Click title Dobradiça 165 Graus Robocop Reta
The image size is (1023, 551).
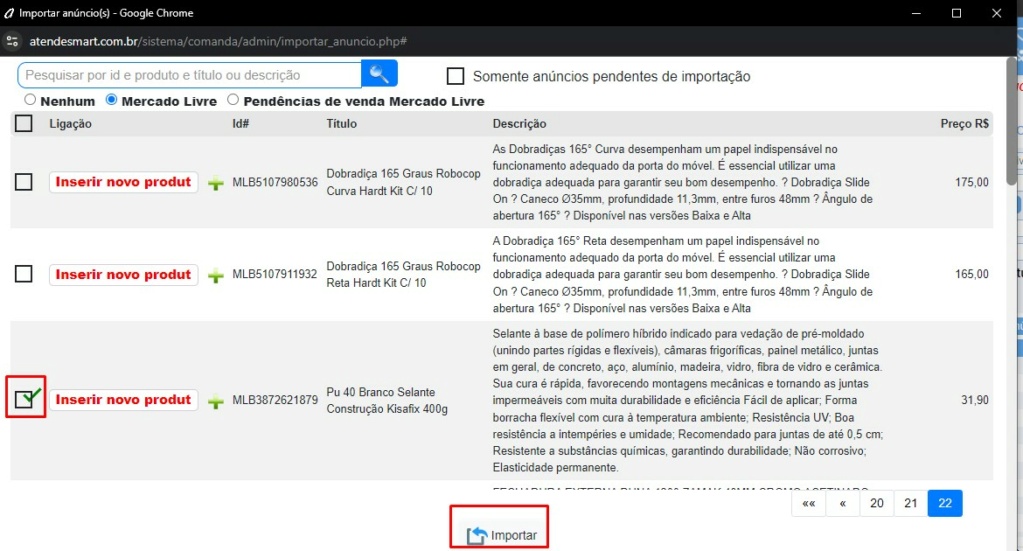[403, 275]
